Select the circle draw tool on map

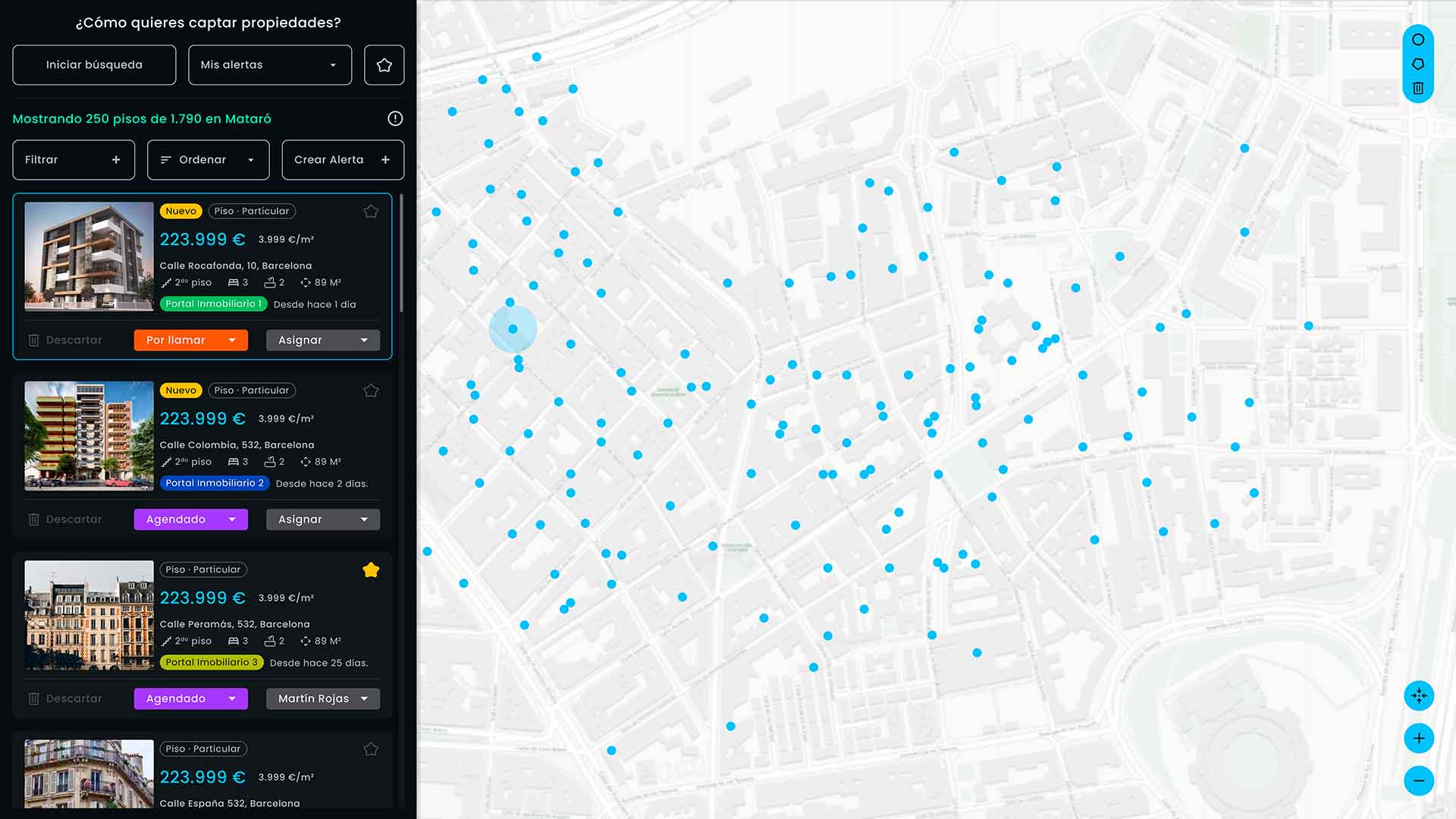click(x=1418, y=39)
